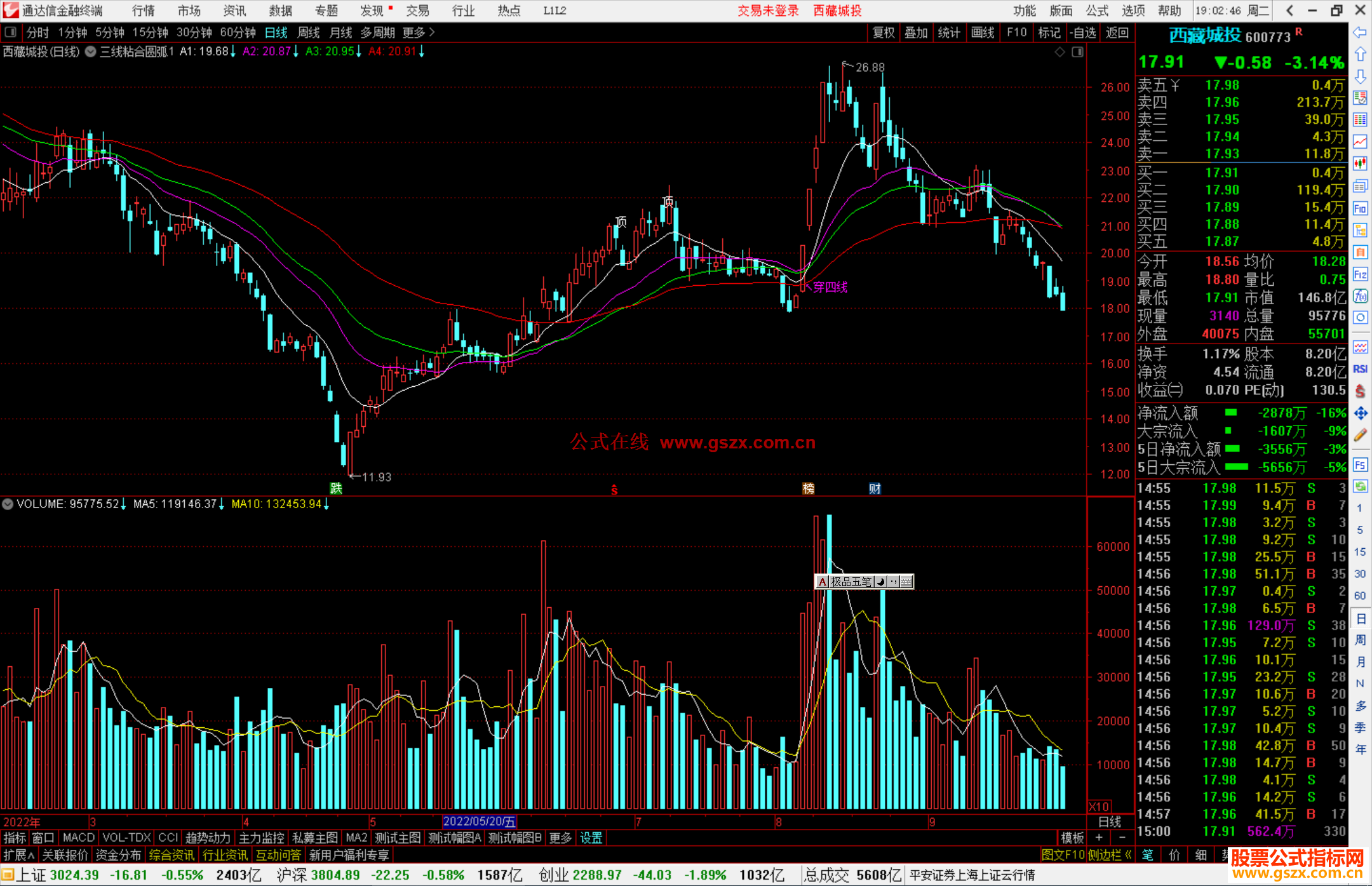Click the 叠加 overlay button
1372x886 pixels.
pyautogui.click(x=916, y=32)
